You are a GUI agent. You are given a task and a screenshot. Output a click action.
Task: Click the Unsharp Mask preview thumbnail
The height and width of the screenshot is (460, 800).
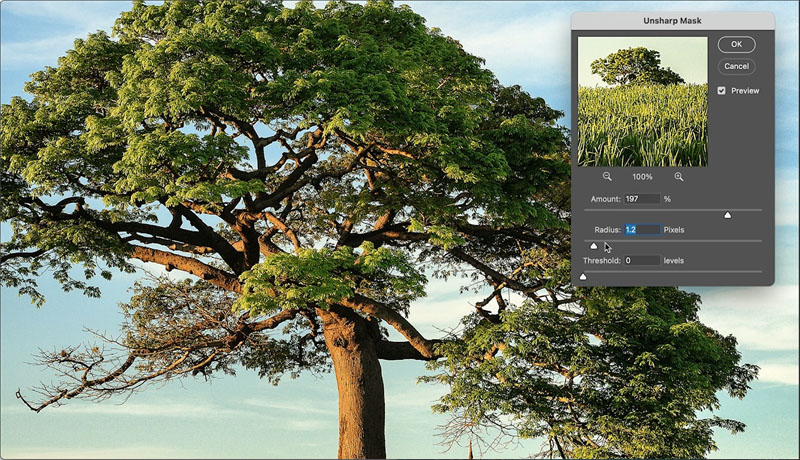642,101
